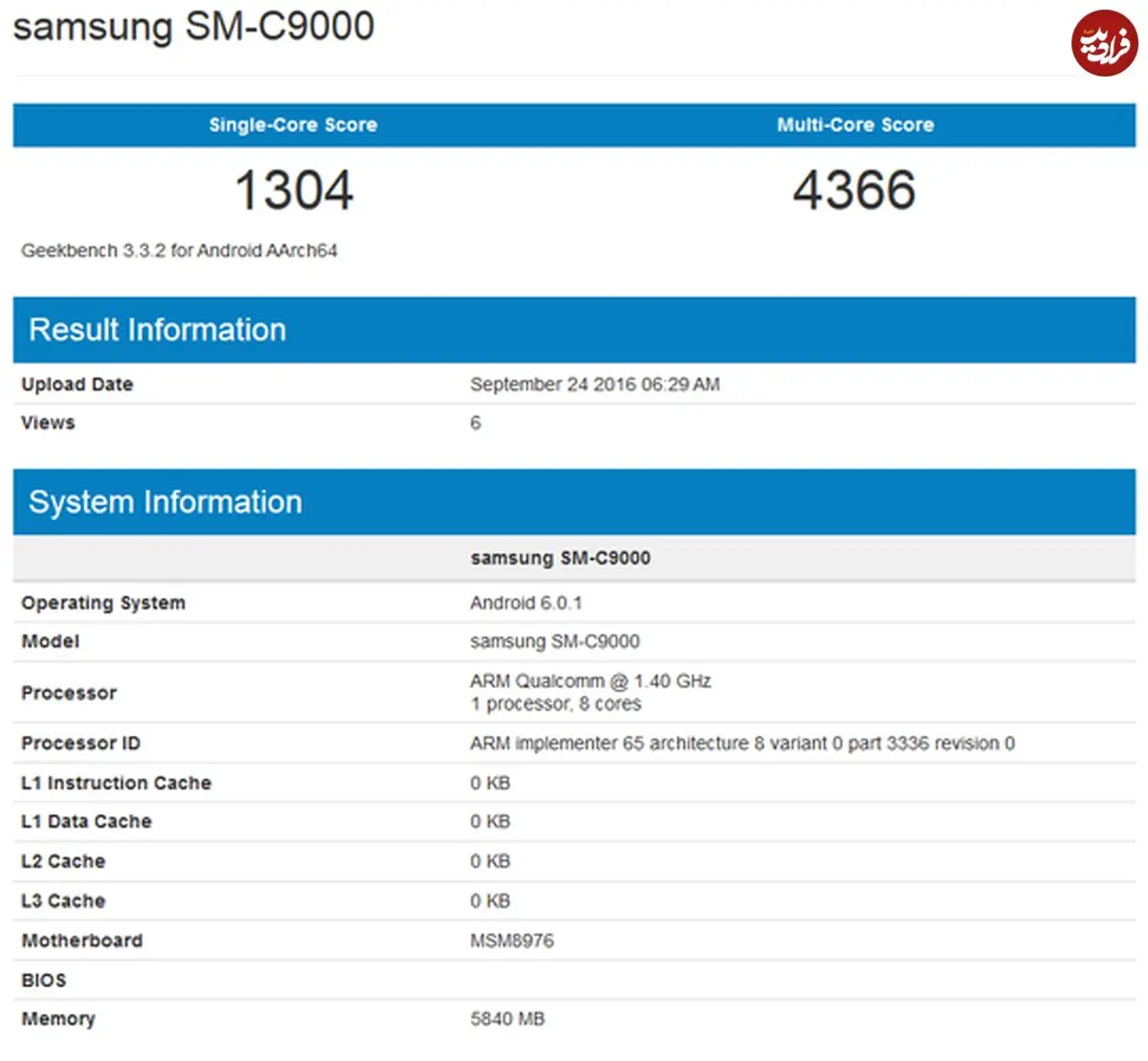Click the Processor label
The image size is (1148, 1061).
point(69,693)
